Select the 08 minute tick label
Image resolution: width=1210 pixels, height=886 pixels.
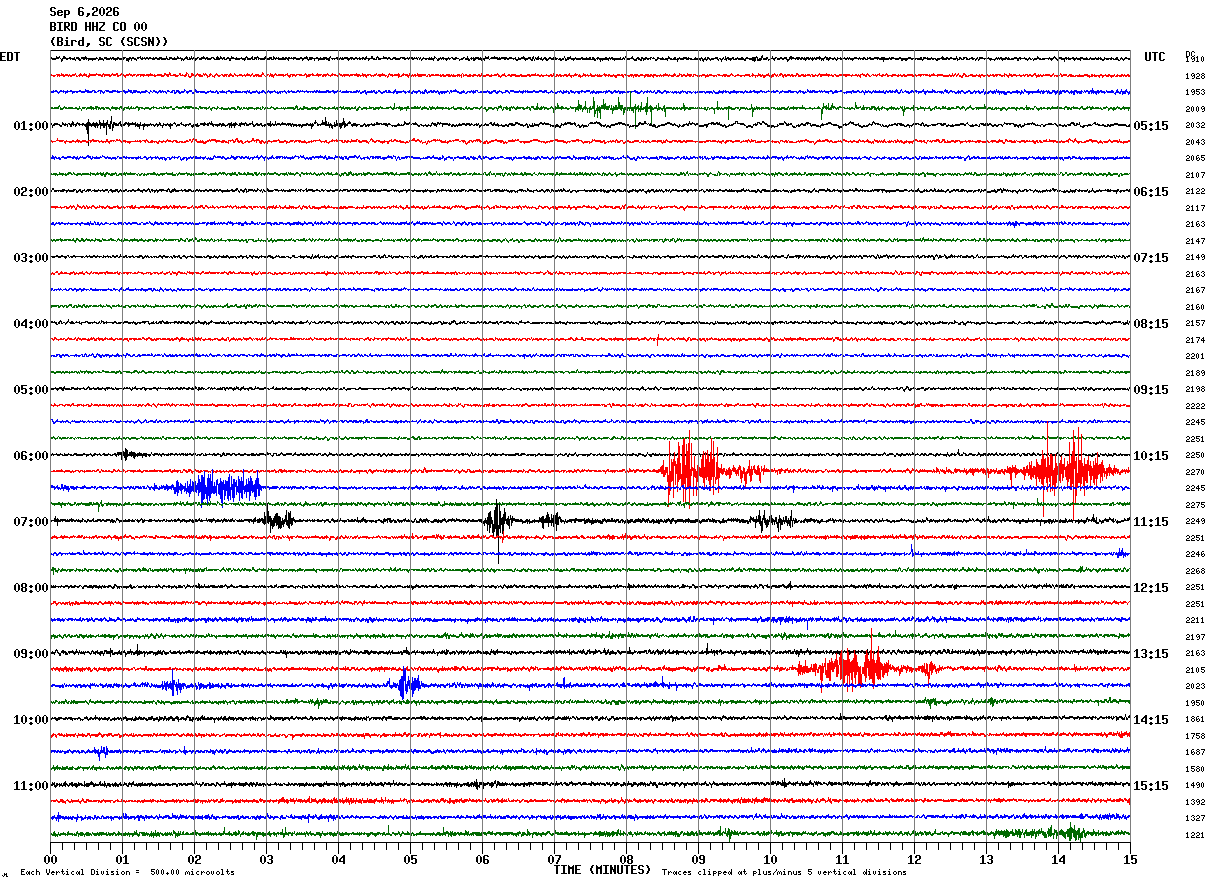627,859
